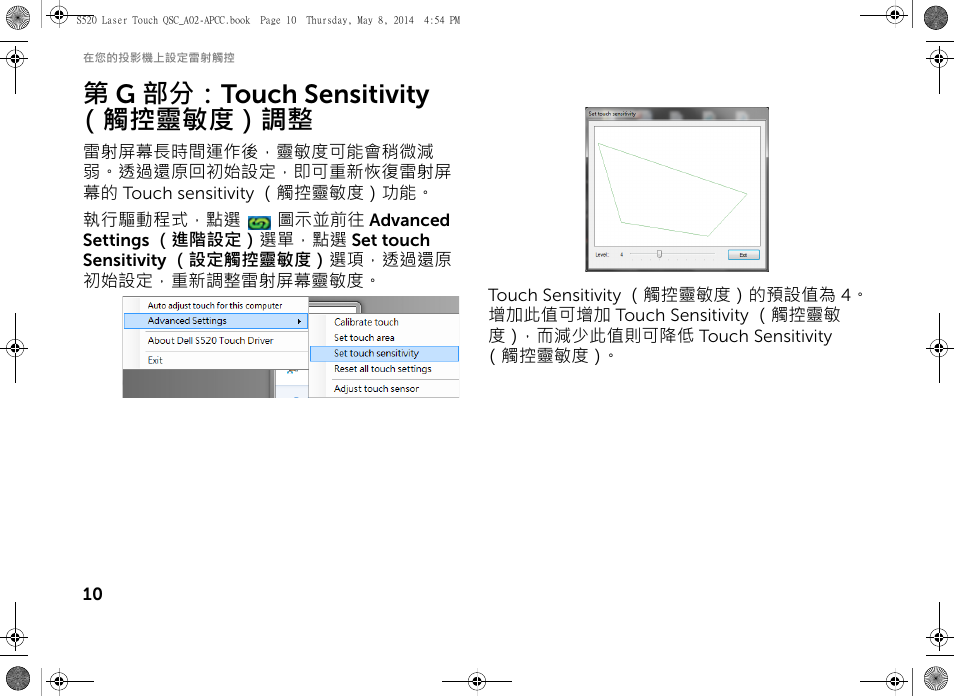Click the Set touch sensitivity dialog title bar
Viewport: 954px width, 697px height.
pos(677,114)
